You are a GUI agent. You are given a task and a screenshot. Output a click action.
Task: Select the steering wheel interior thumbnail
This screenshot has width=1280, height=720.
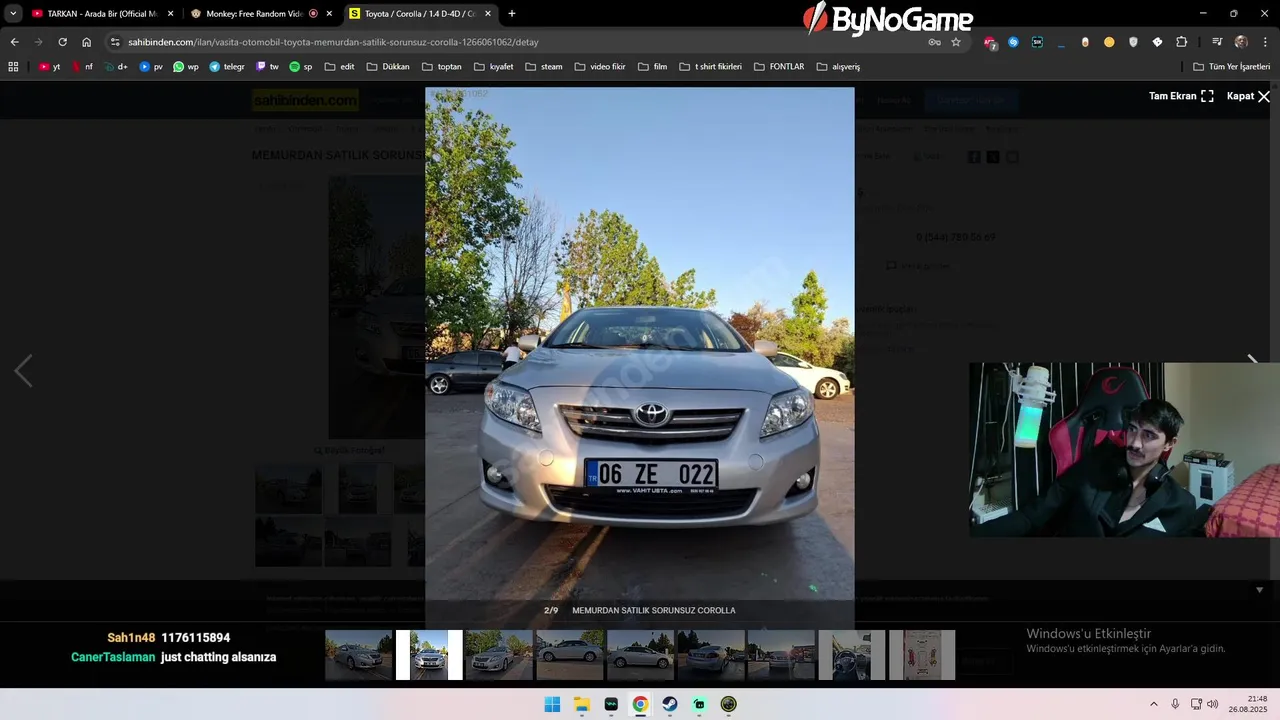tap(851, 655)
